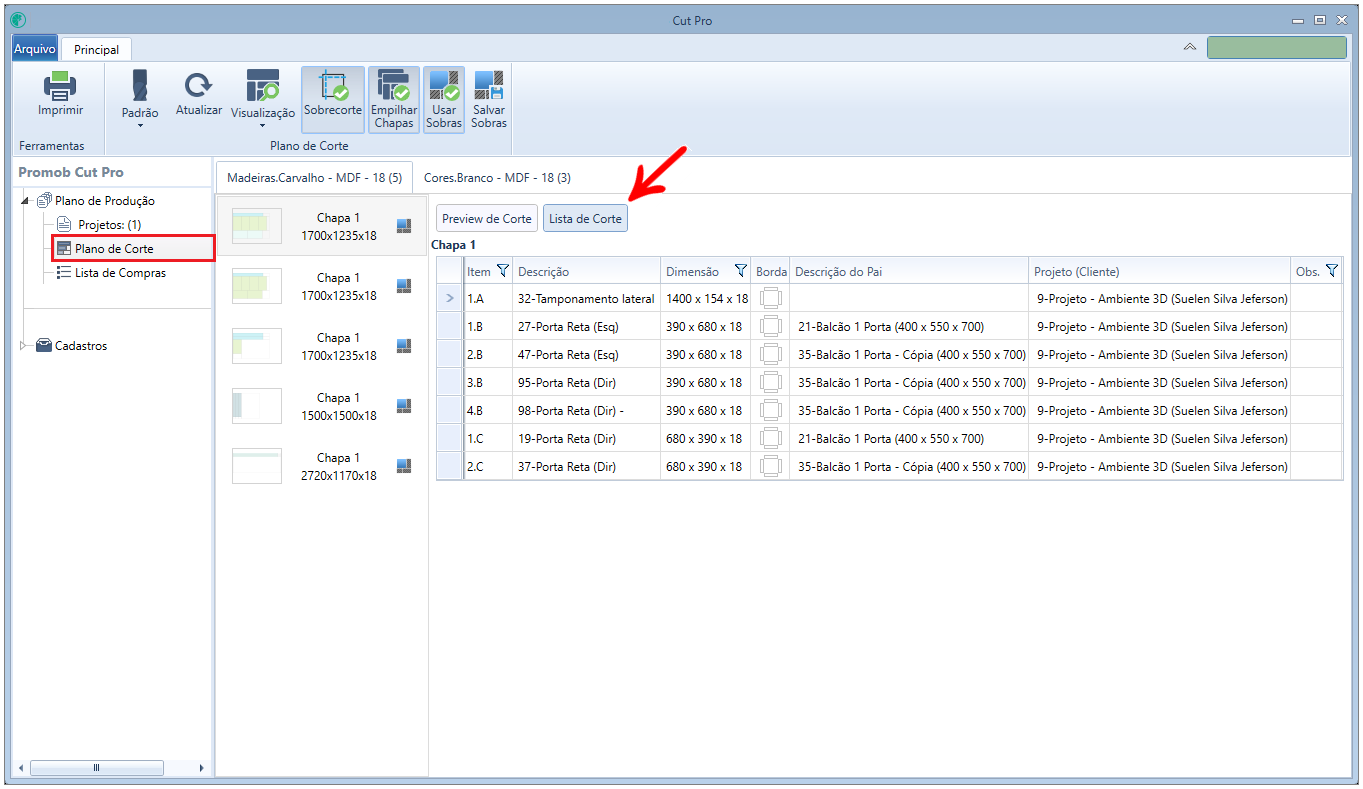Collapse the ribbon with the chevron
The image size is (1363, 789).
[x=1190, y=48]
